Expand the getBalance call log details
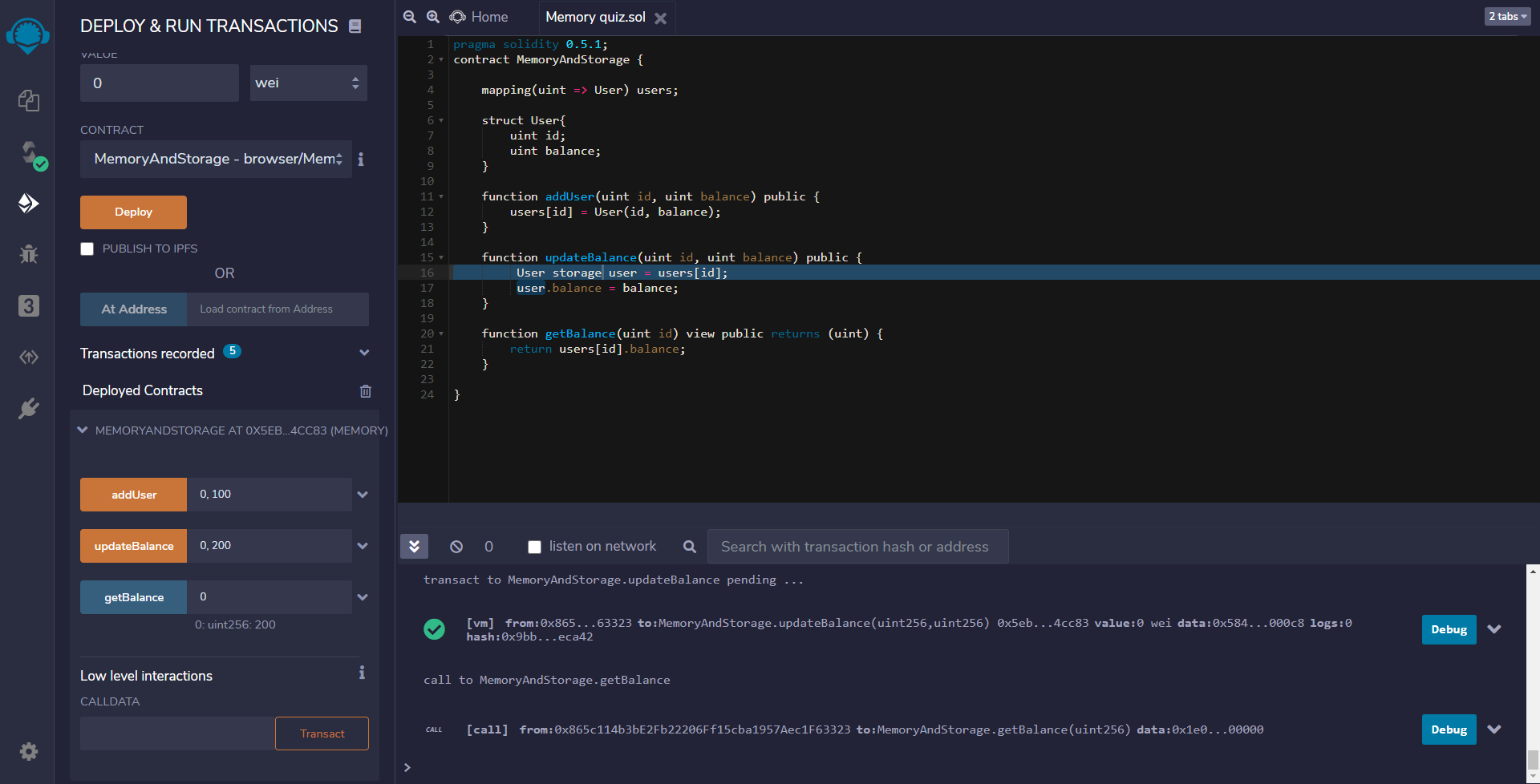The image size is (1540, 784). [x=1494, y=729]
